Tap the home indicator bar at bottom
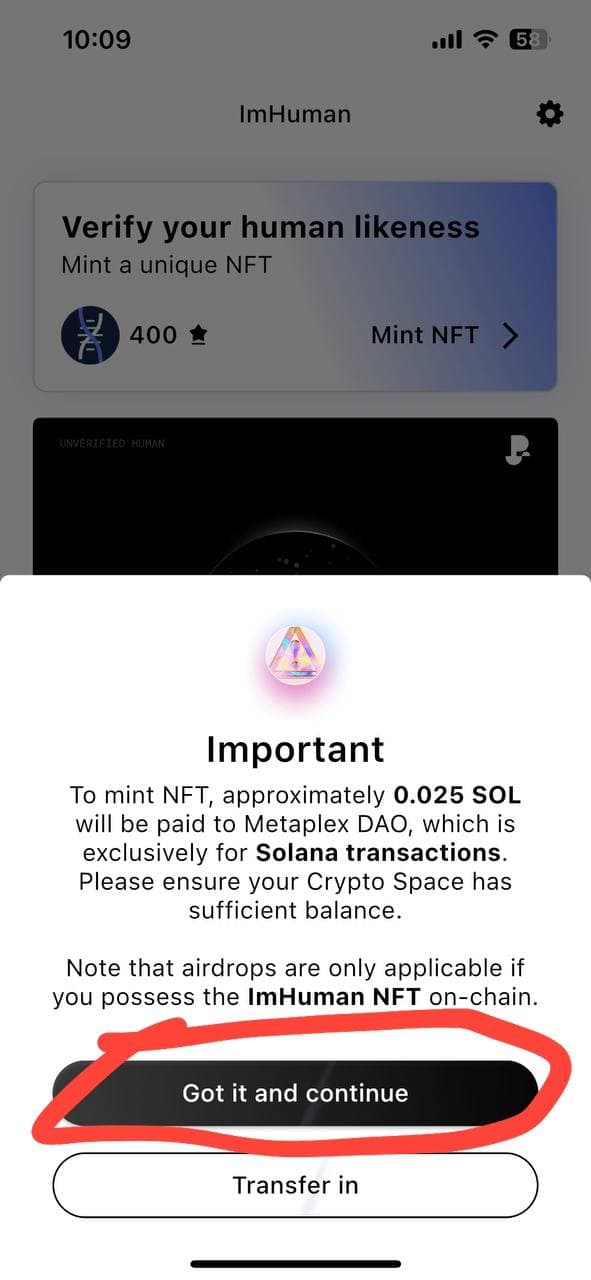This screenshot has height=1280, width=591. point(295,1264)
